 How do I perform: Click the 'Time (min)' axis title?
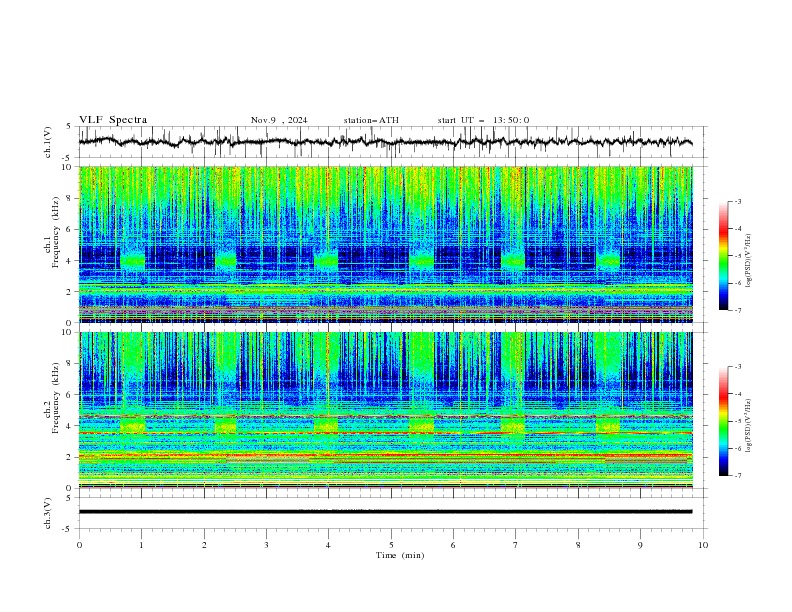[x=400, y=555]
